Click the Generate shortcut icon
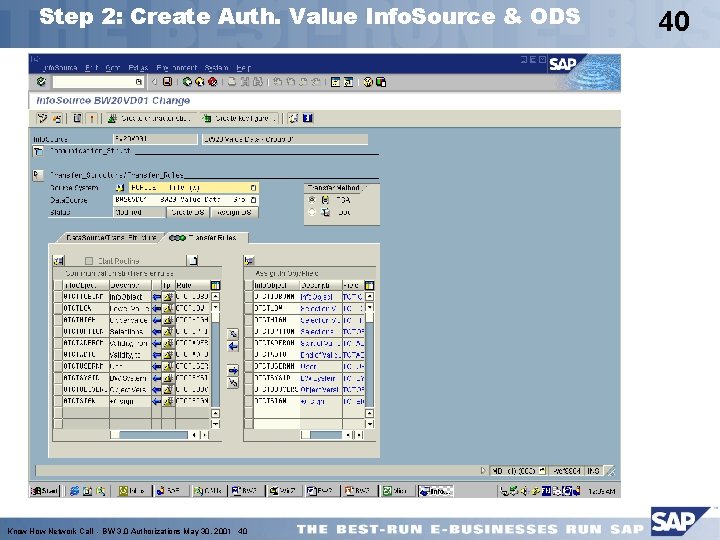The image size is (720, 540). (349, 82)
